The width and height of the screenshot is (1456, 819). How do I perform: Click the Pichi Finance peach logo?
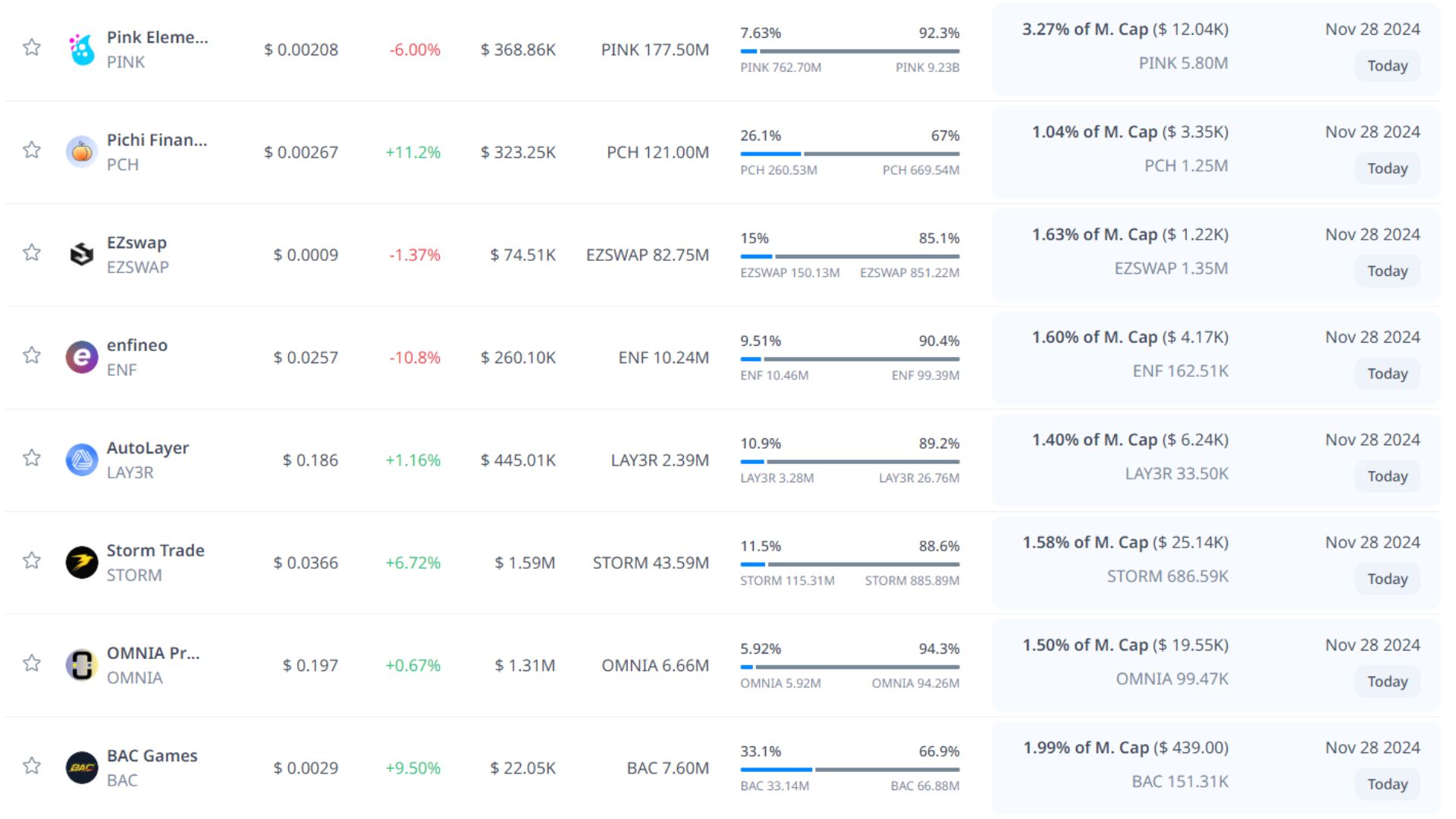point(81,152)
